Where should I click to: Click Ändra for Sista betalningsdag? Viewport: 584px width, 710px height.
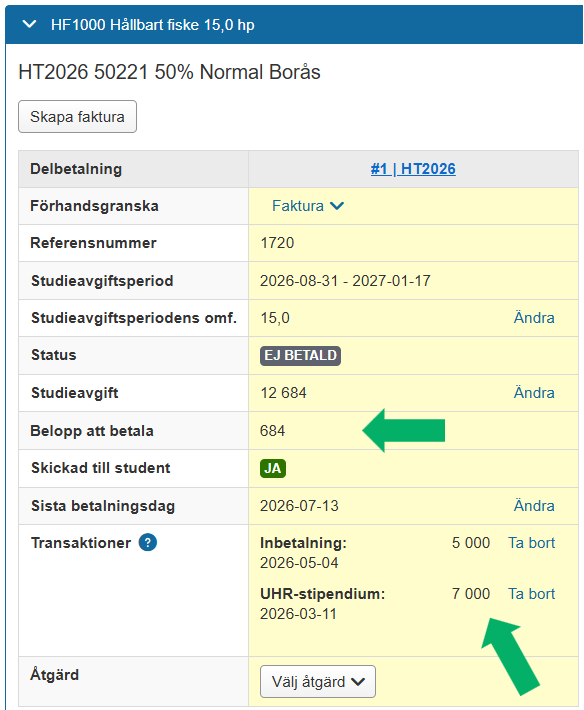point(534,506)
